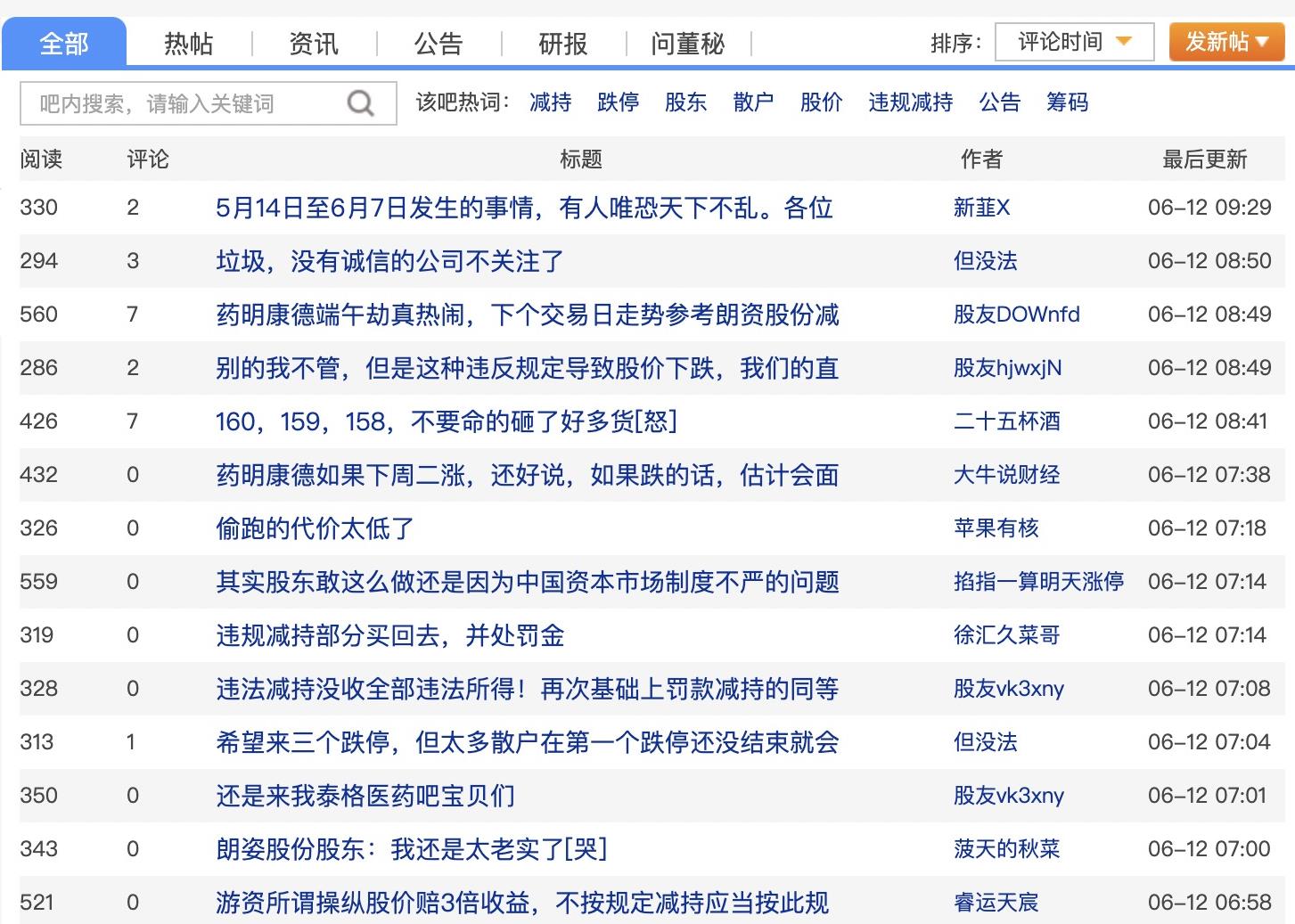View author 新韮X profile
Screen dimensions: 1295x924
pyautogui.click(x=982, y=208)
